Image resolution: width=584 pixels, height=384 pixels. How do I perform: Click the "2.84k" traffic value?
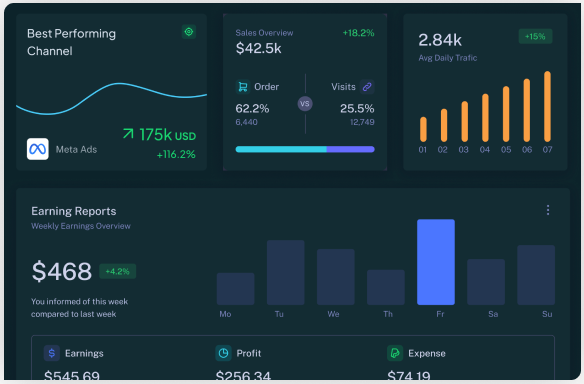click(440, 40)
